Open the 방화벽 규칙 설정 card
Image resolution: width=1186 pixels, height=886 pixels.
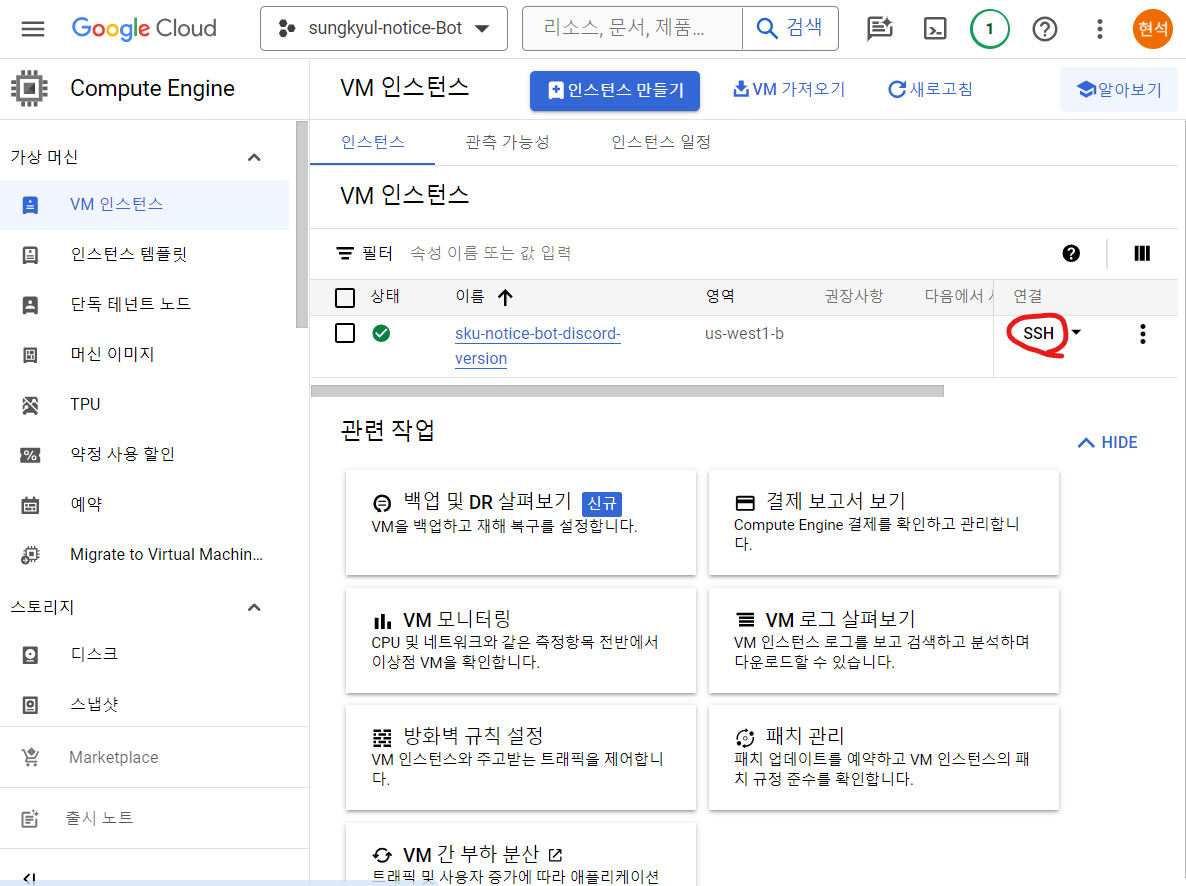tap(520, 757)
